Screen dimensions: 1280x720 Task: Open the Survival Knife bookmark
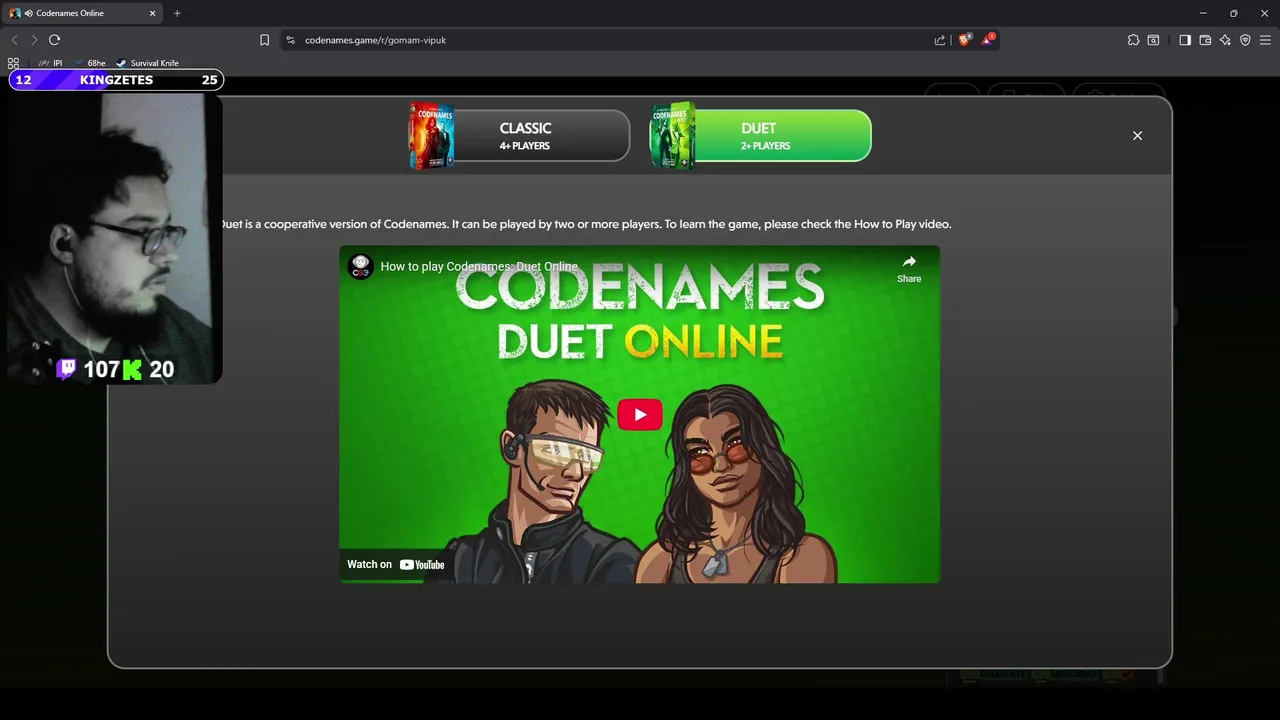147,63
